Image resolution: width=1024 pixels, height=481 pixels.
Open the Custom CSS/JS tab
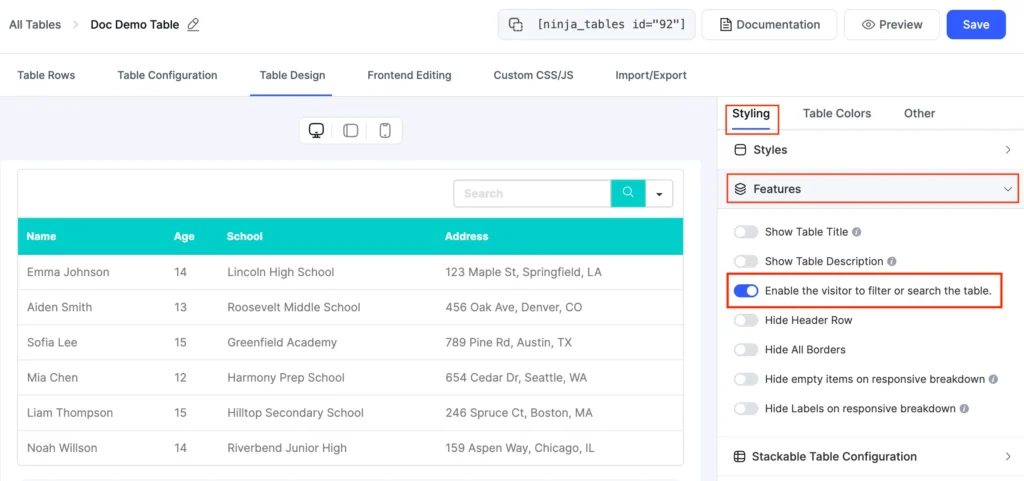click(x=534, y=75)
